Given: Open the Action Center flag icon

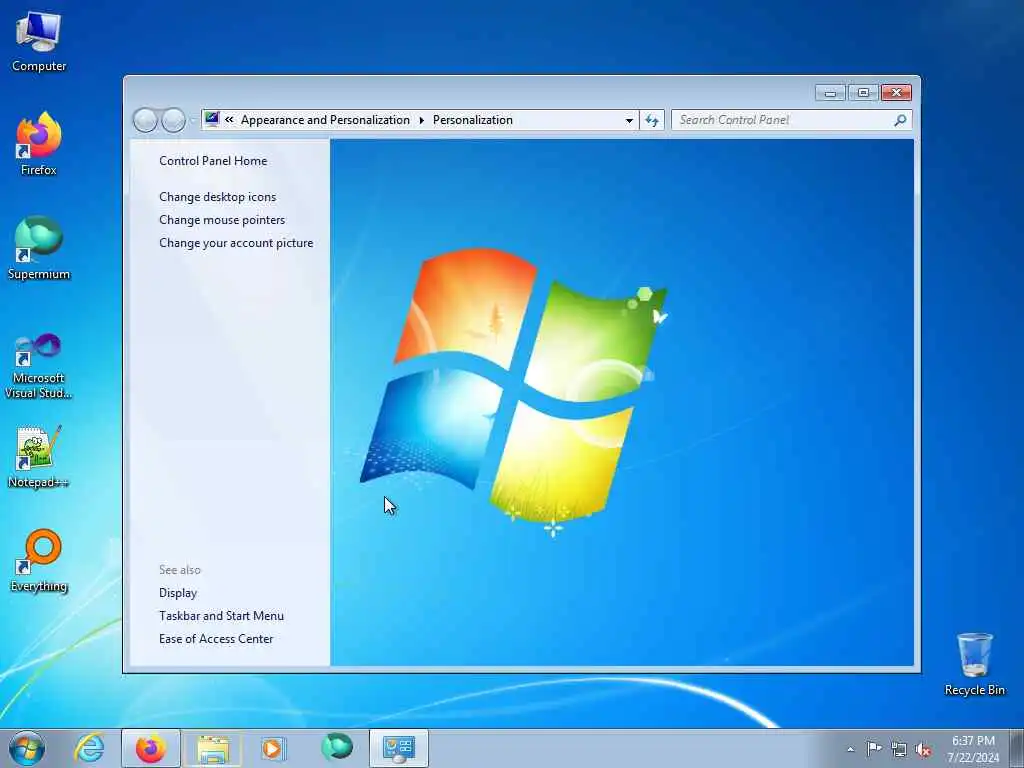Looking at the screenshot, I should [x=874, y=749].
